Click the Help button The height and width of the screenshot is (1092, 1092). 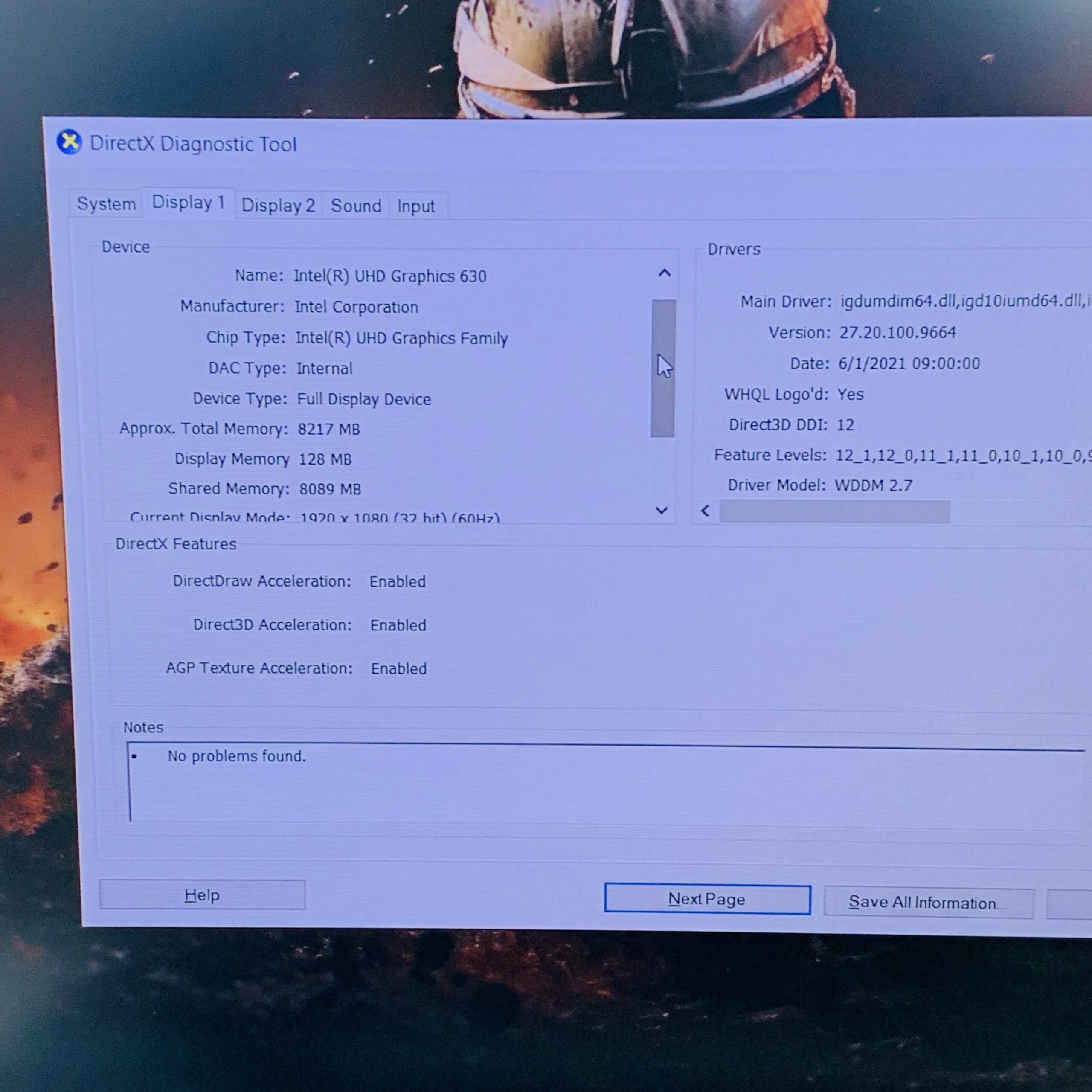click(202, 895)
